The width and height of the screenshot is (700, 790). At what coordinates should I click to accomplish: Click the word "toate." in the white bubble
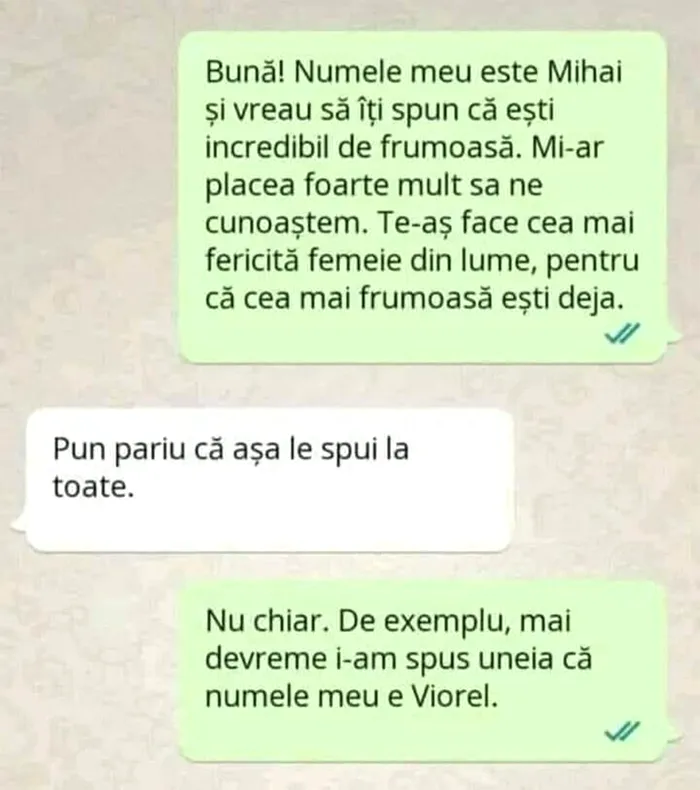94,487
